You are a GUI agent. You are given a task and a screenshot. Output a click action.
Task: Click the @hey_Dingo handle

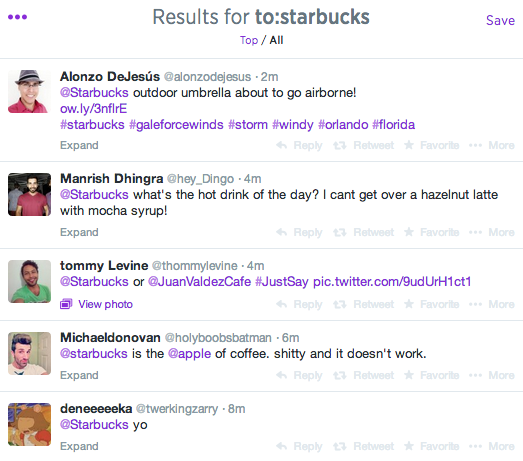coord(200,179)
